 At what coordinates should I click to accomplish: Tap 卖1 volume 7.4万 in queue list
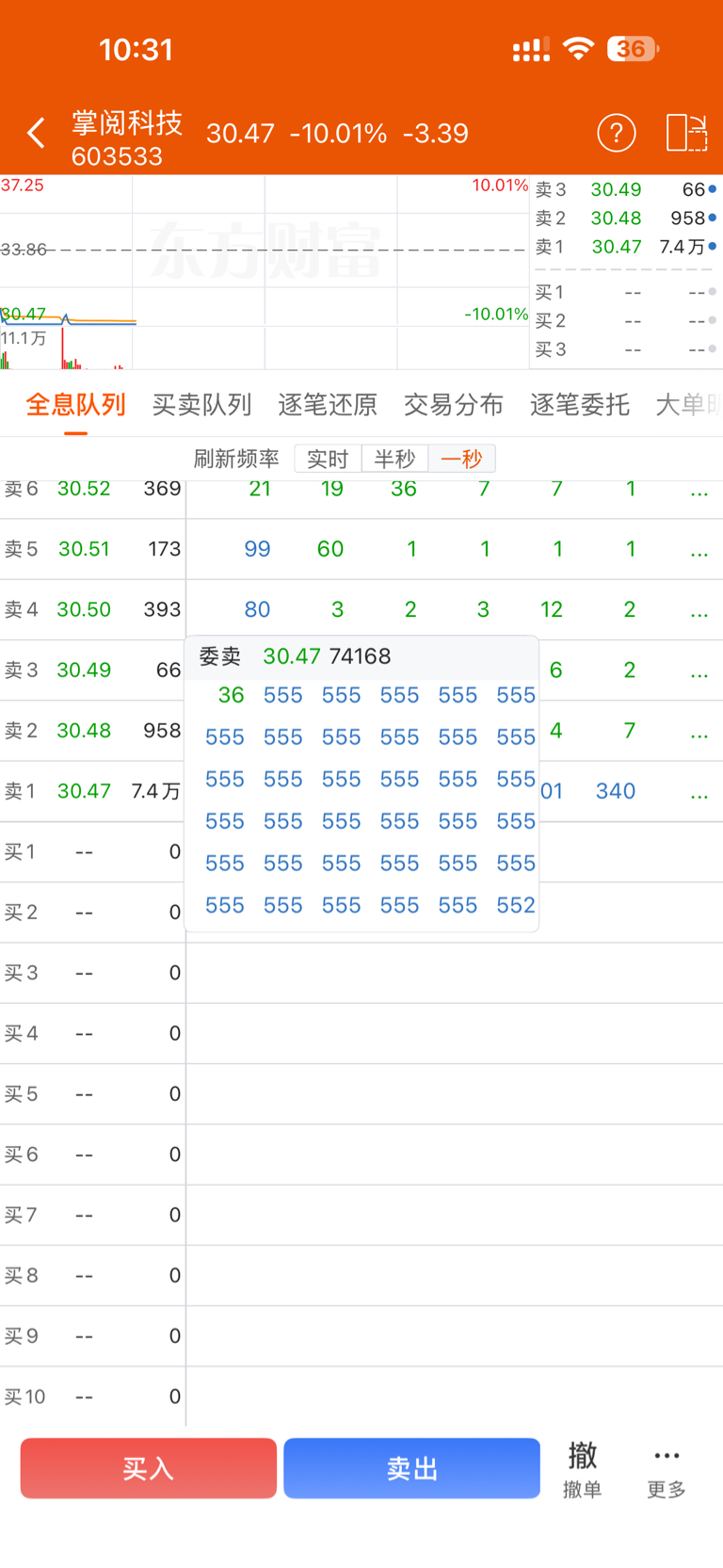pos(155,791)
